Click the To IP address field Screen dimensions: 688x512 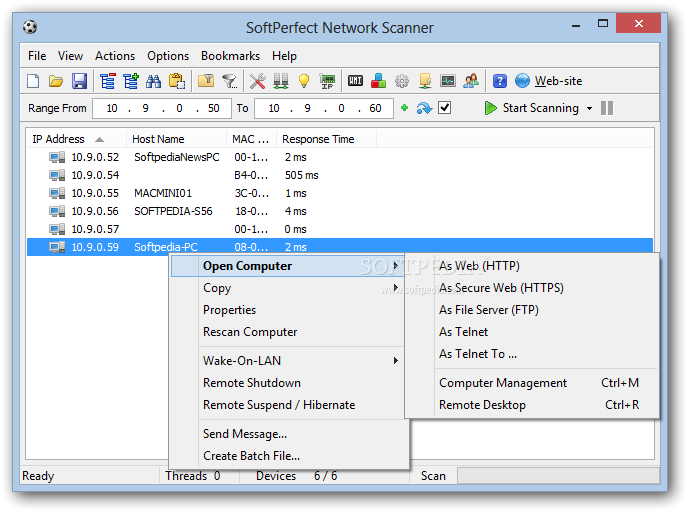(323, 108)
